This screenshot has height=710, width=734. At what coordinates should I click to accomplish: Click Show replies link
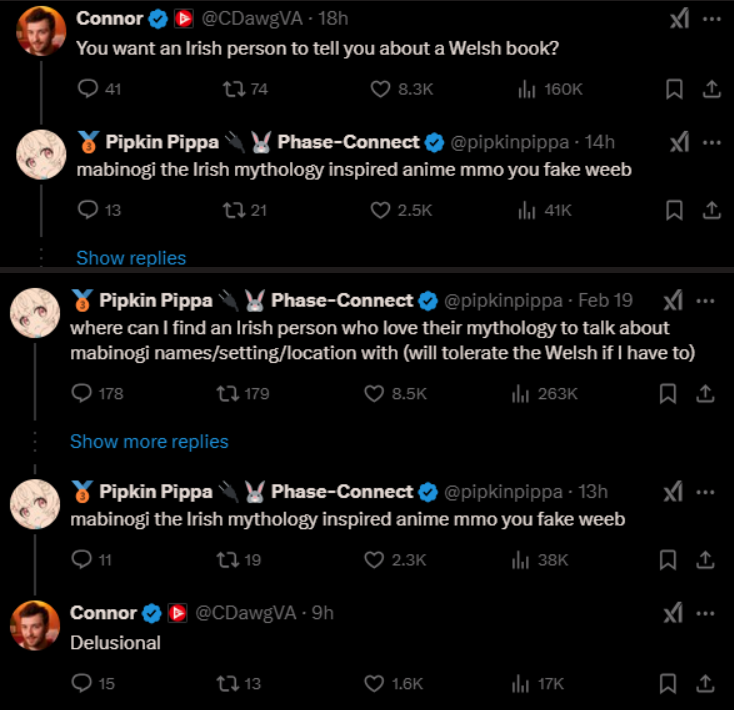[x=131, y=258]
